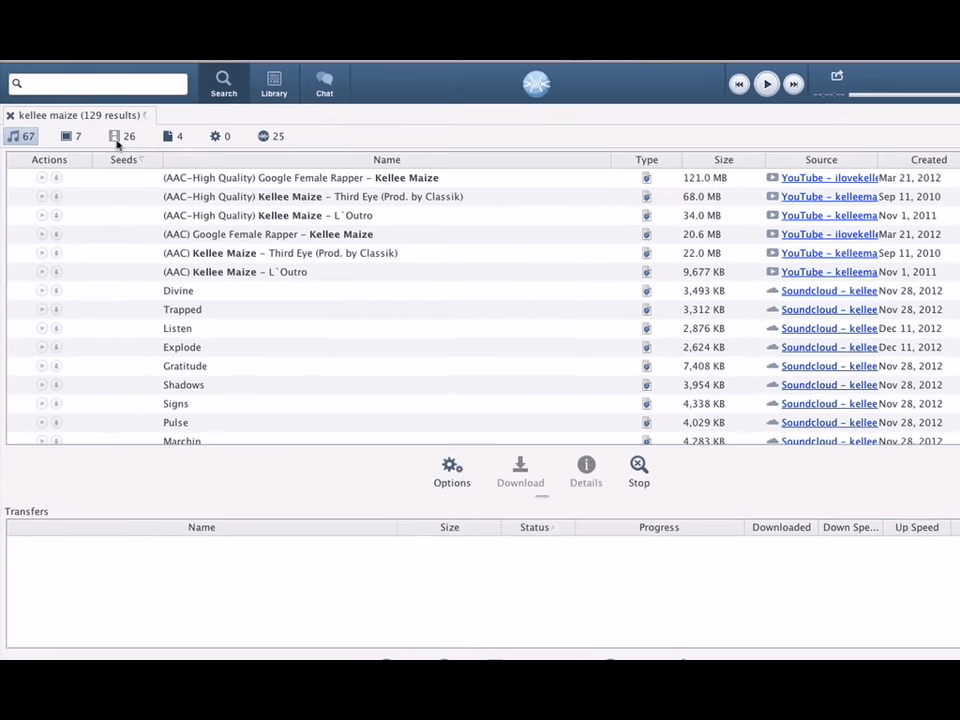Open the Library view
This screenshot has width=960, height=720.
(x=274, y=83)
